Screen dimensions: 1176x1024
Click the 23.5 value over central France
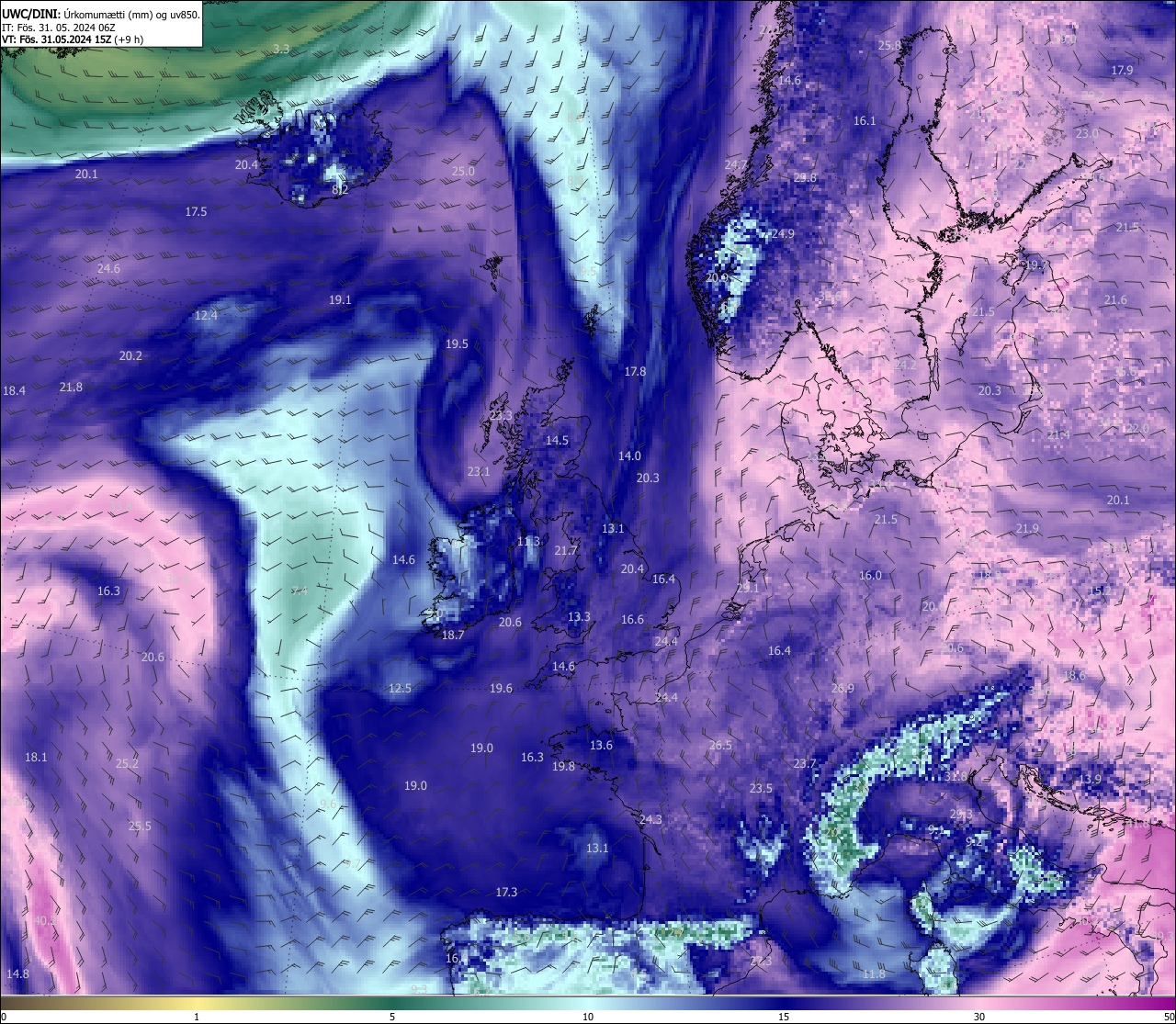[x=761, y=788]
